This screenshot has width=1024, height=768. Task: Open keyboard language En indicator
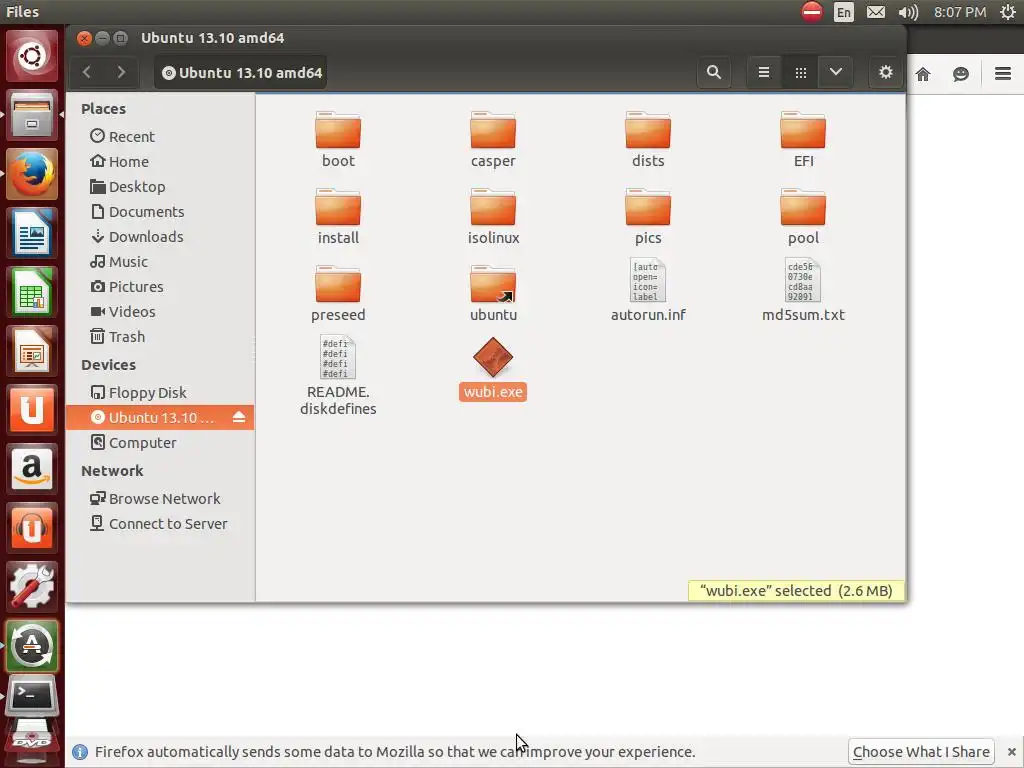point(844,12)
